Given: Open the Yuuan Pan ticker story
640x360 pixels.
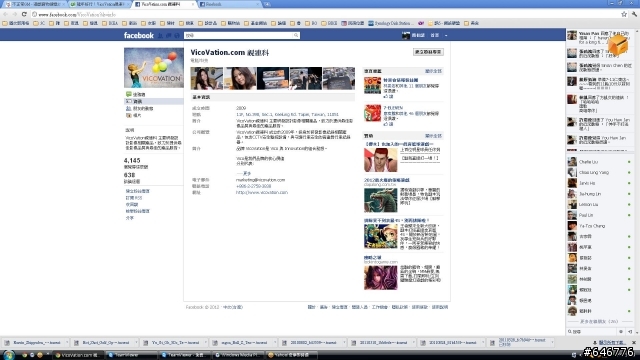Looking at the screenshot, I should click(x=600, y=37).
